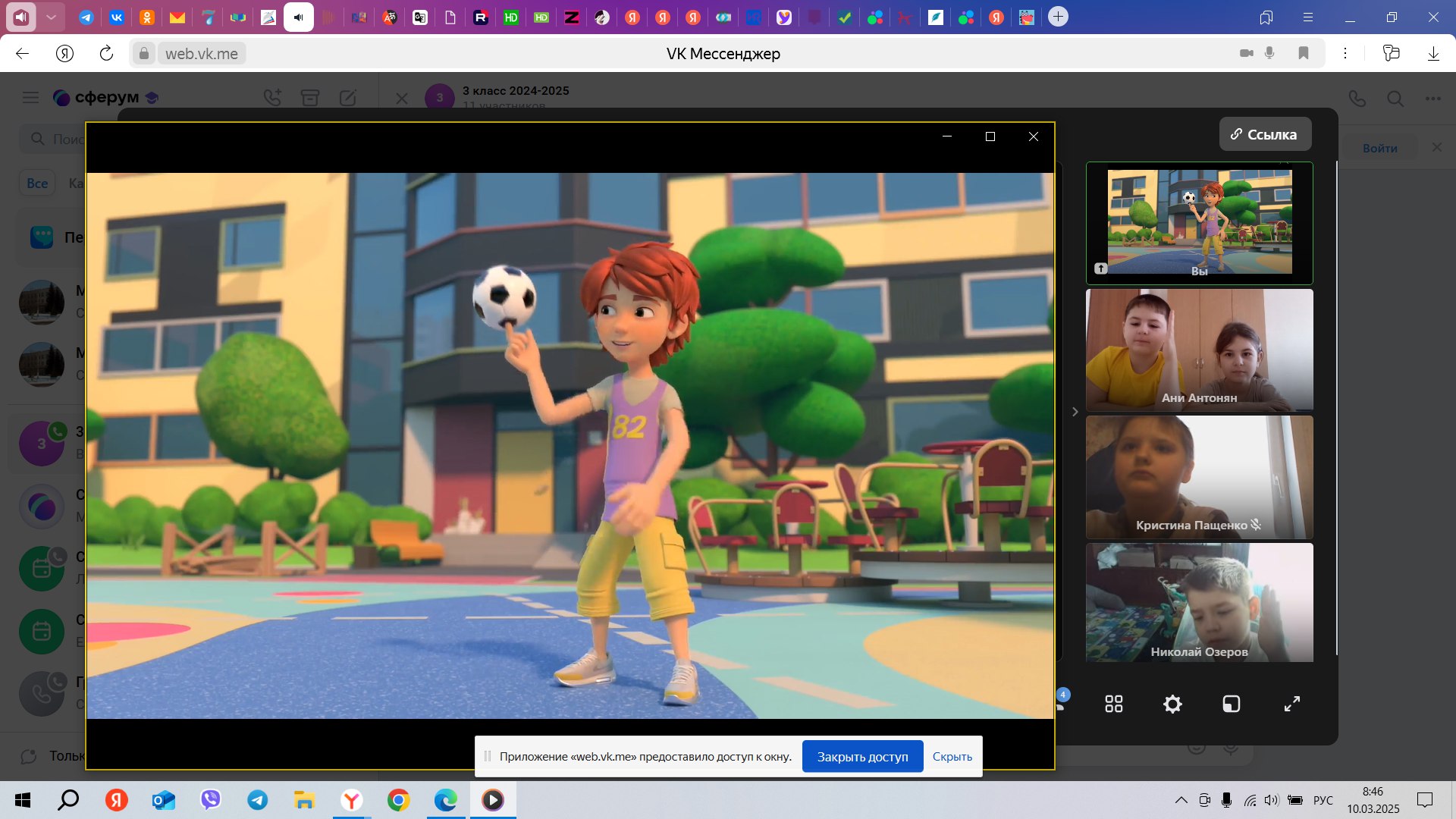Image resolution: width=1456 pixels, height=819 pixels.
Task: Open the Yandex home button in the toolbar
Action: point(65,53)
